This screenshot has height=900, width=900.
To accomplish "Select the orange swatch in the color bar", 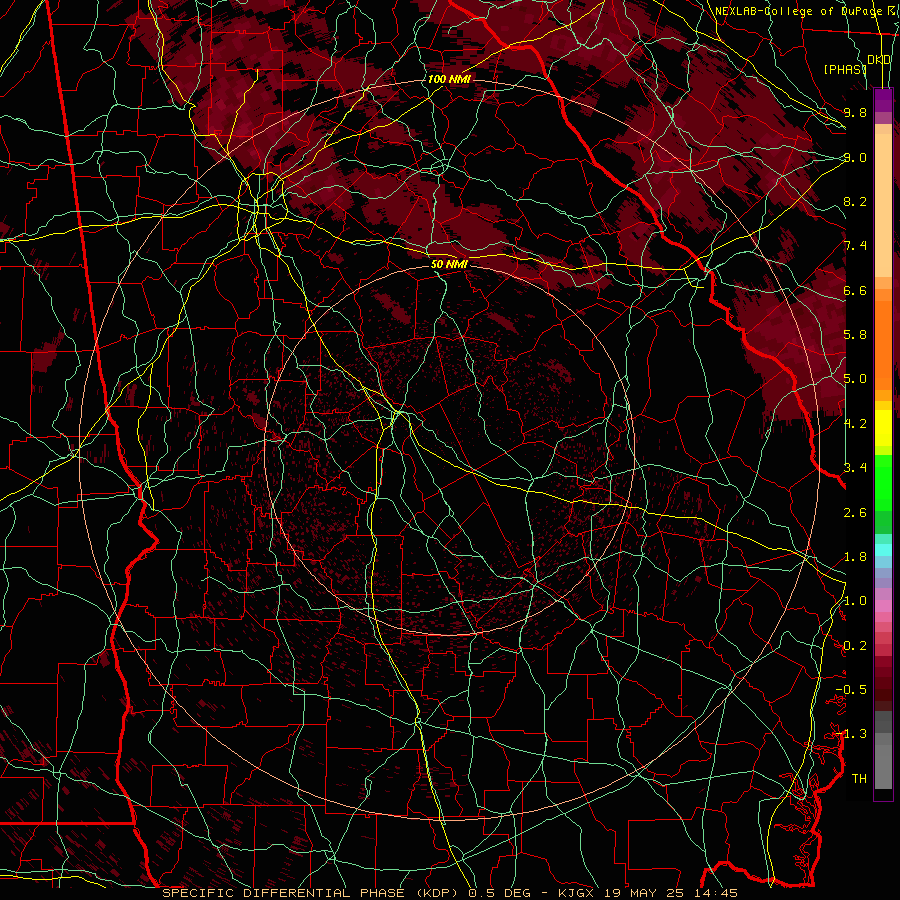I will [x=883, y=346].
